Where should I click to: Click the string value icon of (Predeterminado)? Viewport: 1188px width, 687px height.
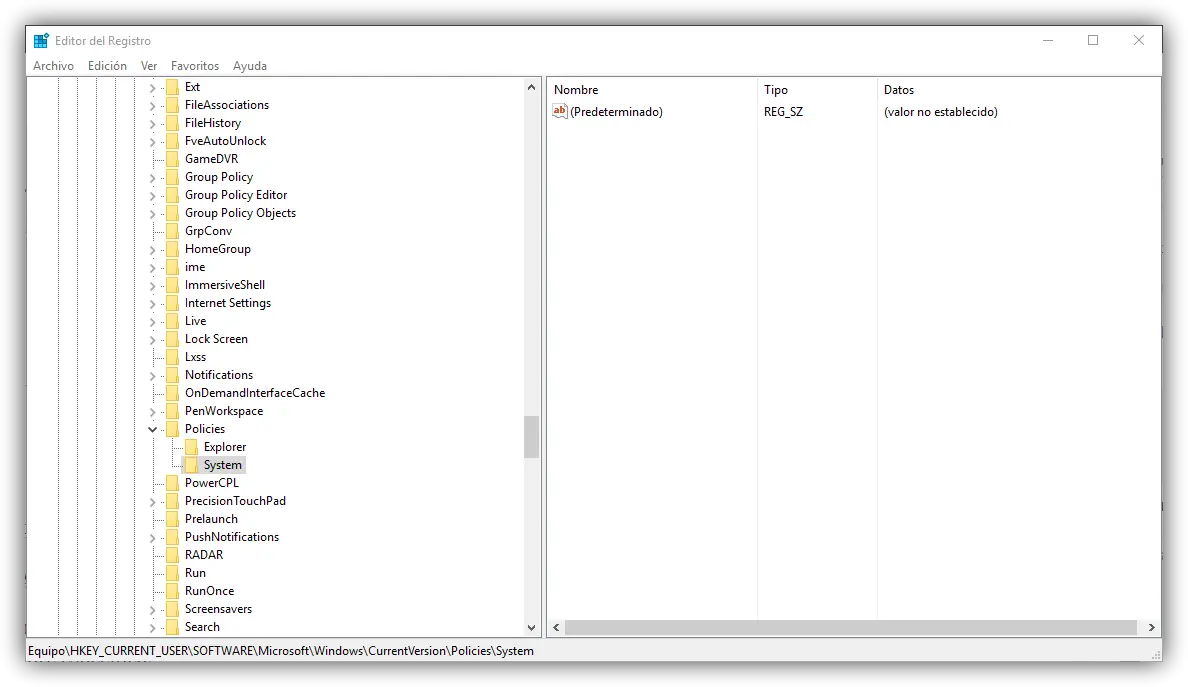pyautogui.click(x=560, y=111)
